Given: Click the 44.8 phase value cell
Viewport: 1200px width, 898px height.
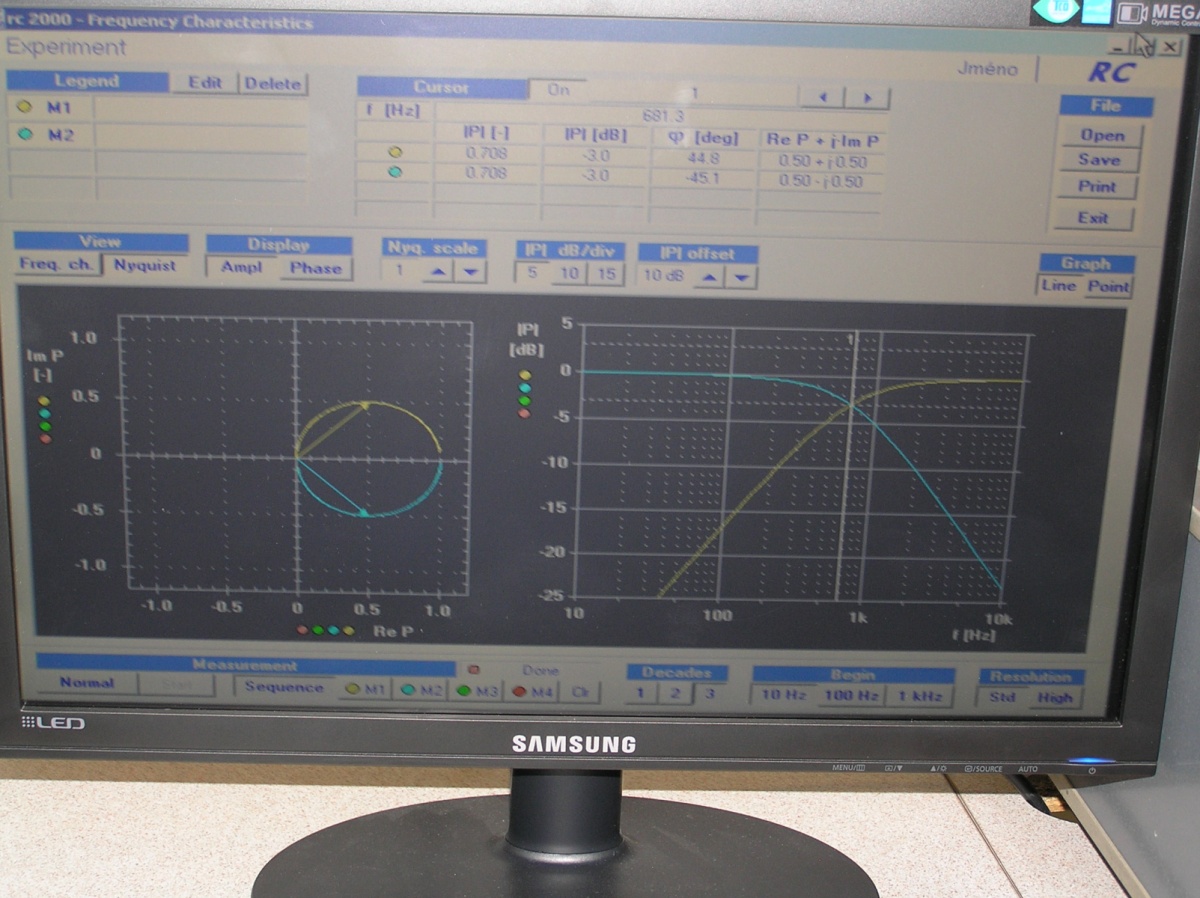Looking at the screenshot, I should click(703, 158).
